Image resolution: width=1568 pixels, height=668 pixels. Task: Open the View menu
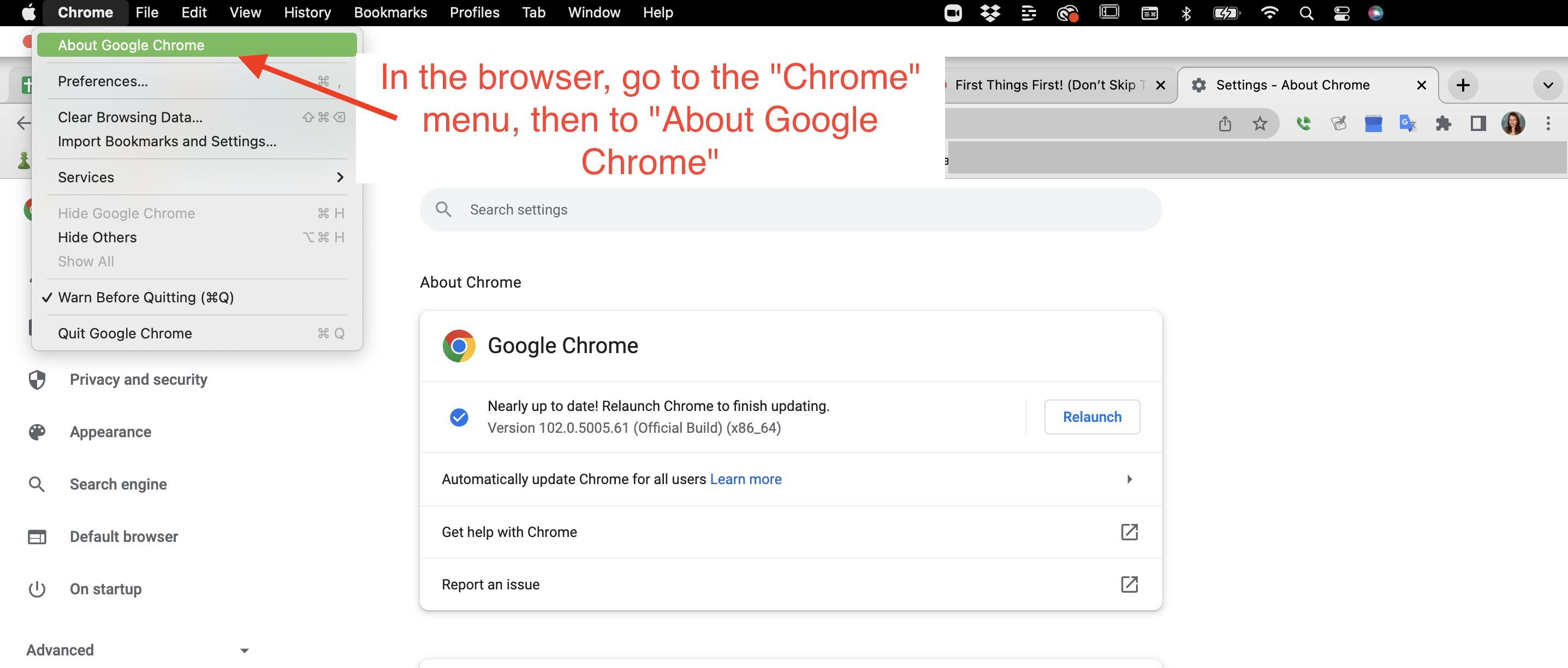(x=245, y=12)
